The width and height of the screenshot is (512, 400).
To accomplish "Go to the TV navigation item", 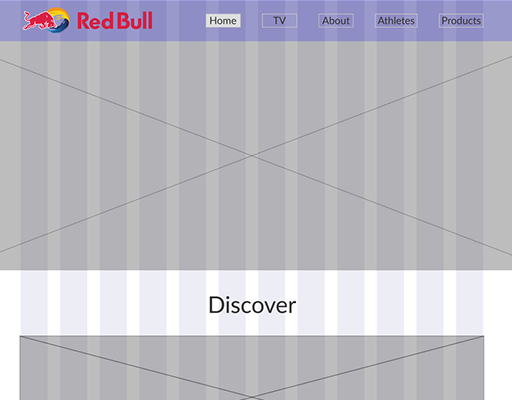I will pos(279,21).
